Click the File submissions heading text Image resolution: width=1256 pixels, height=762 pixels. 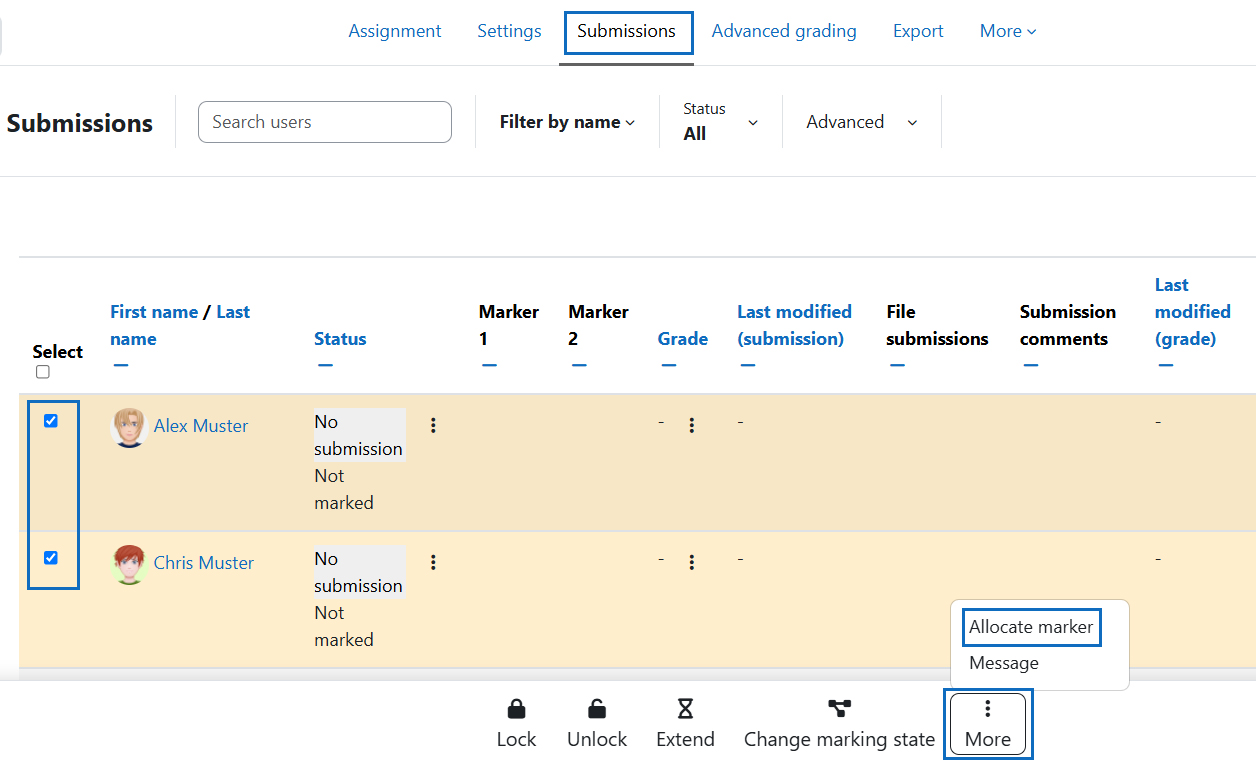[937, 325]
